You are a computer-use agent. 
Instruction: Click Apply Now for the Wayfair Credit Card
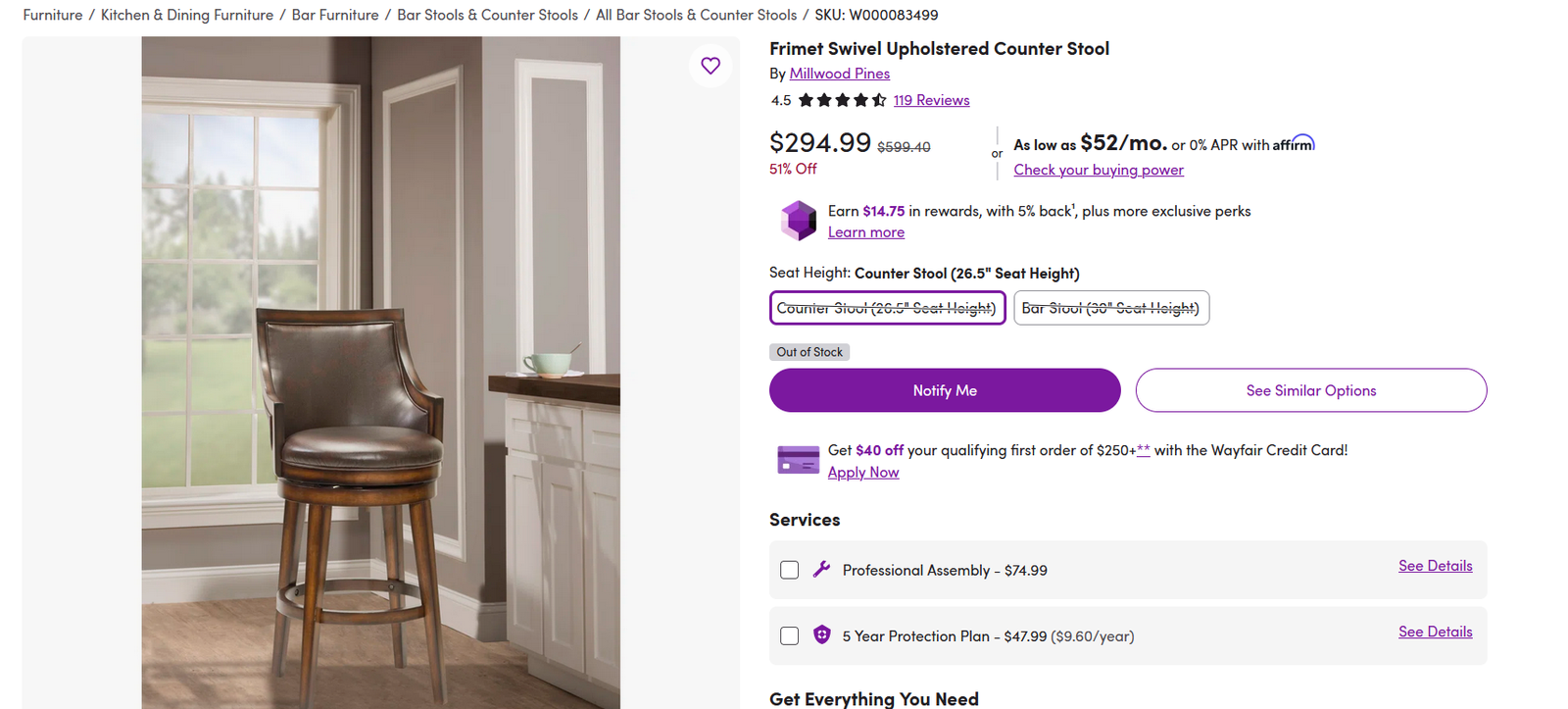pyautogui.click(x=862, y=472)
